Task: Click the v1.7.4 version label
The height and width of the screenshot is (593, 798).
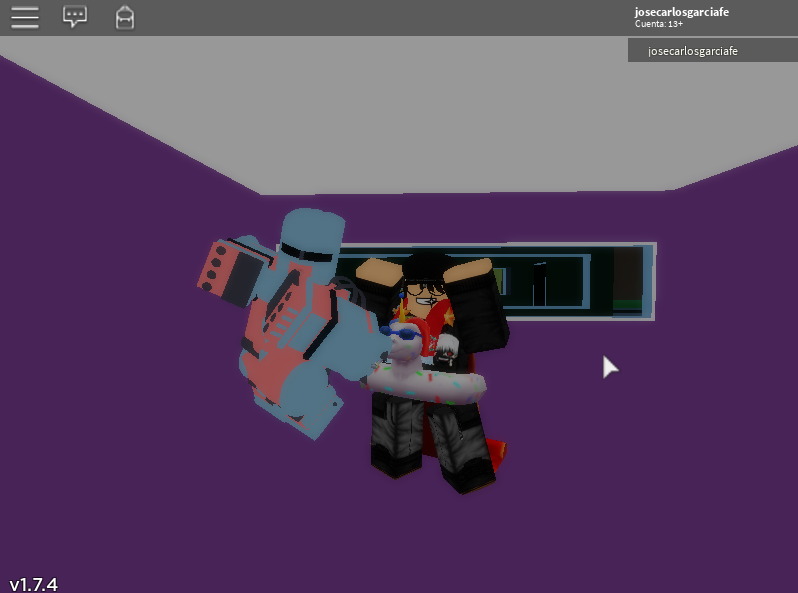Action: pyautogui.click(x=34, y=583)
